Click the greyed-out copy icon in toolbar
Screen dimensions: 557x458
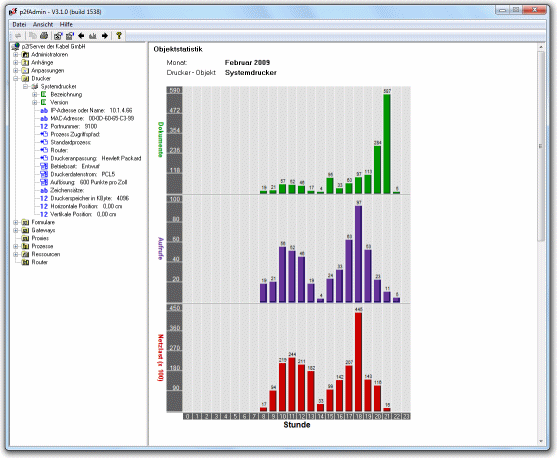(x=32, y=36)
